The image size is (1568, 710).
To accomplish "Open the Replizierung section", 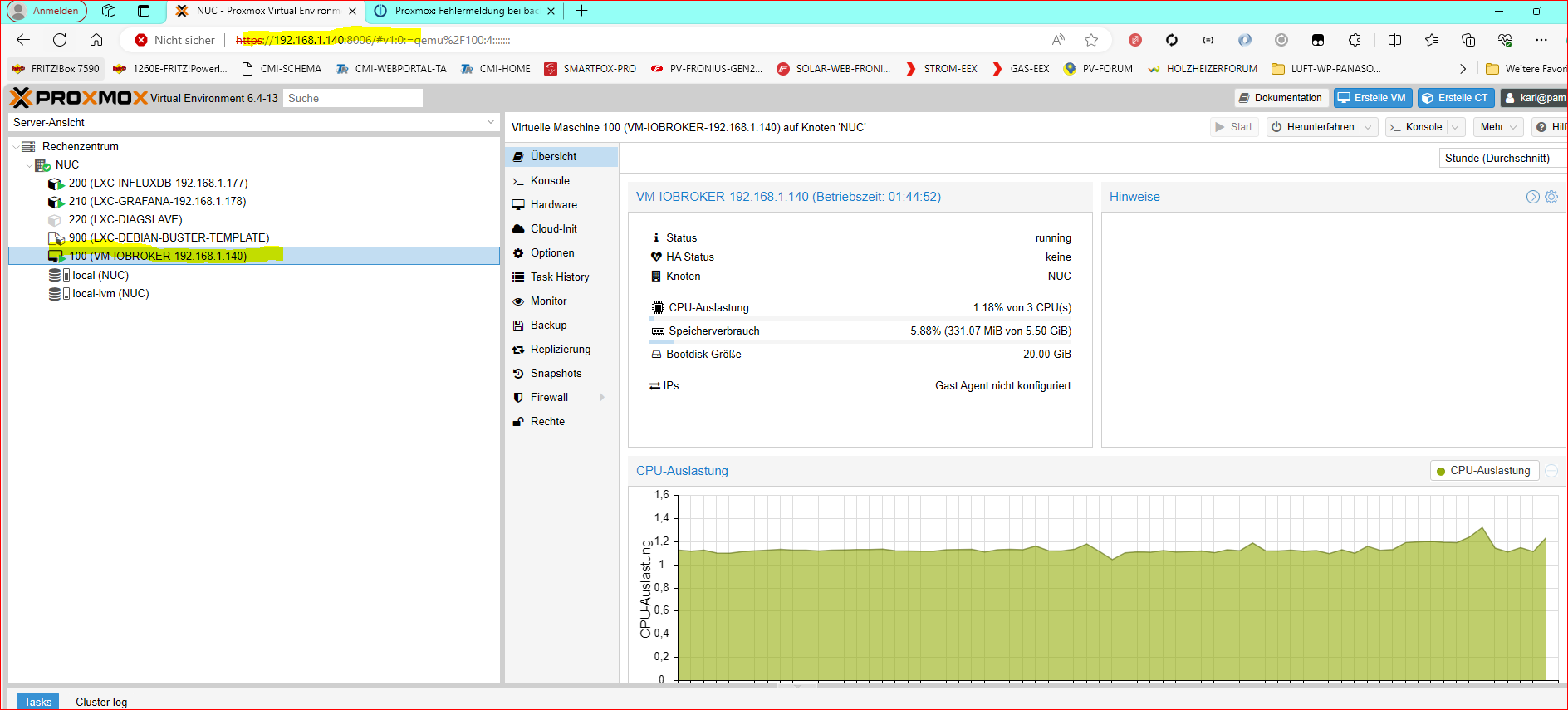I will (561, 349).
